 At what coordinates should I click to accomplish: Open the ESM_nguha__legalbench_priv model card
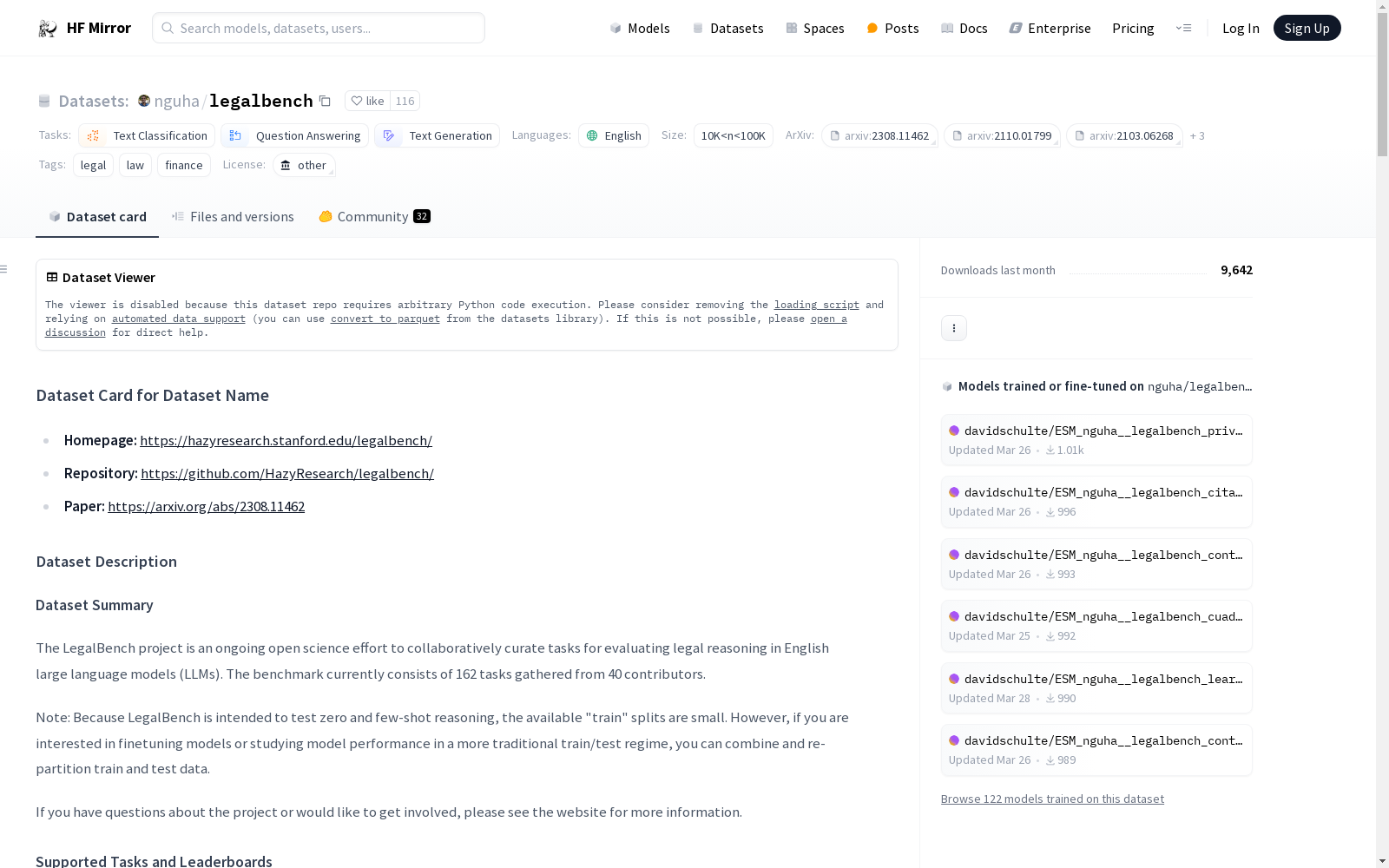click(x=1096, y=440)
